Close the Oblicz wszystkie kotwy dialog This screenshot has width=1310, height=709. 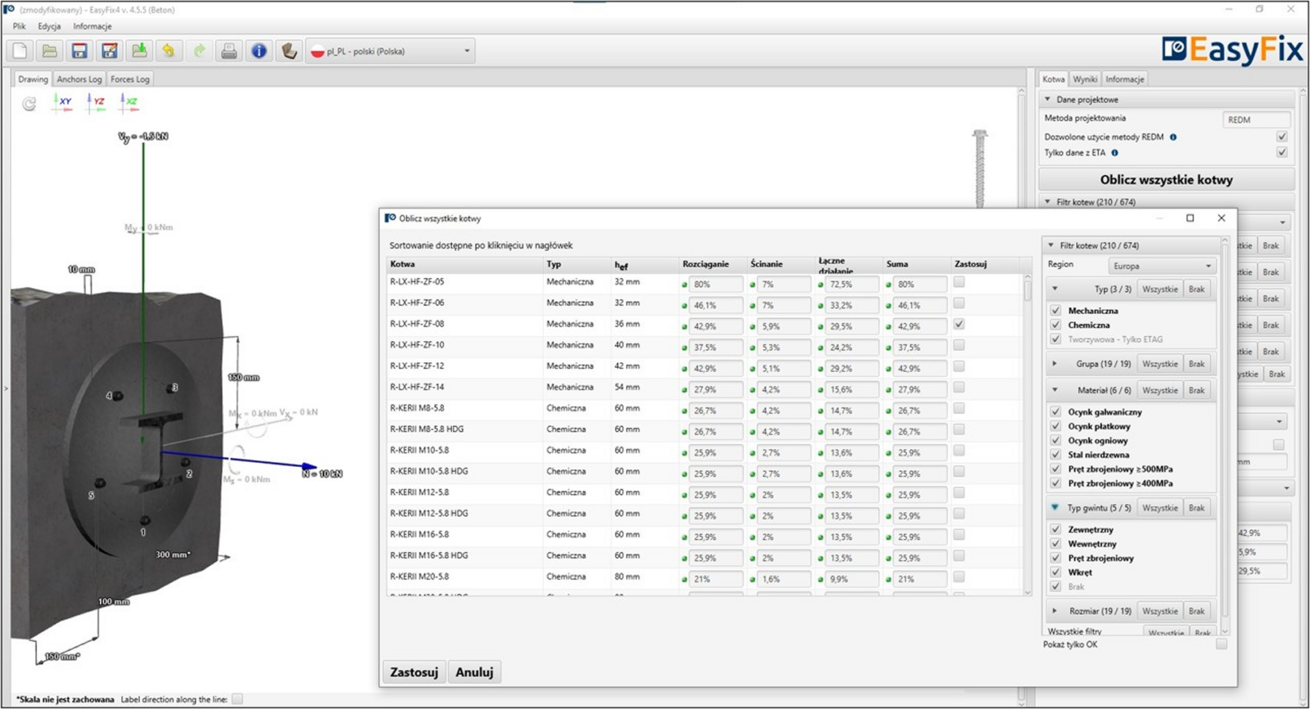1221,218
